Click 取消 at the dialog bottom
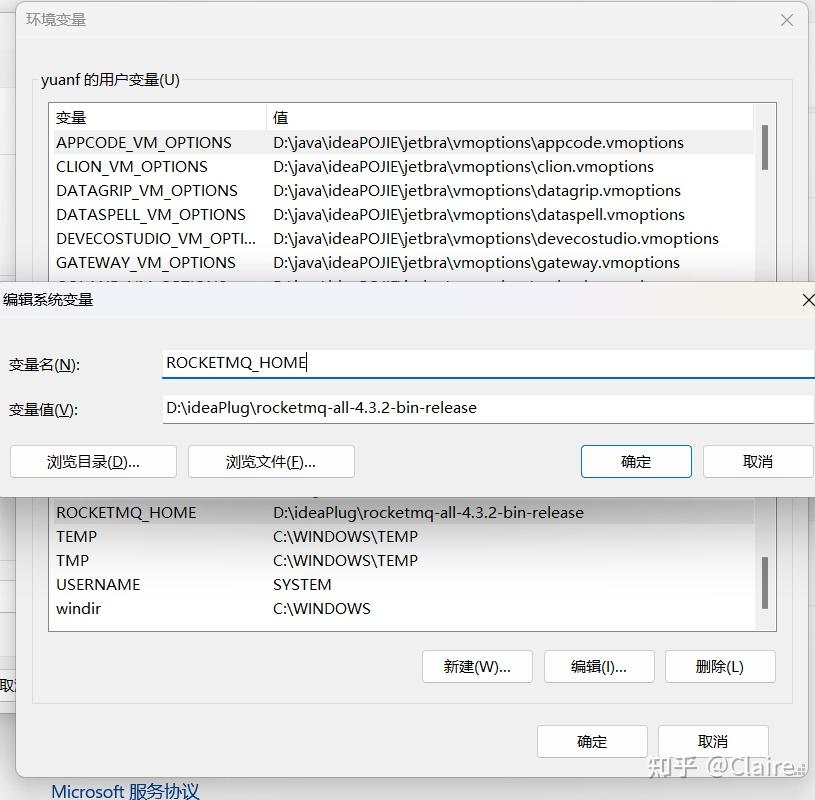 coord(713,741)
